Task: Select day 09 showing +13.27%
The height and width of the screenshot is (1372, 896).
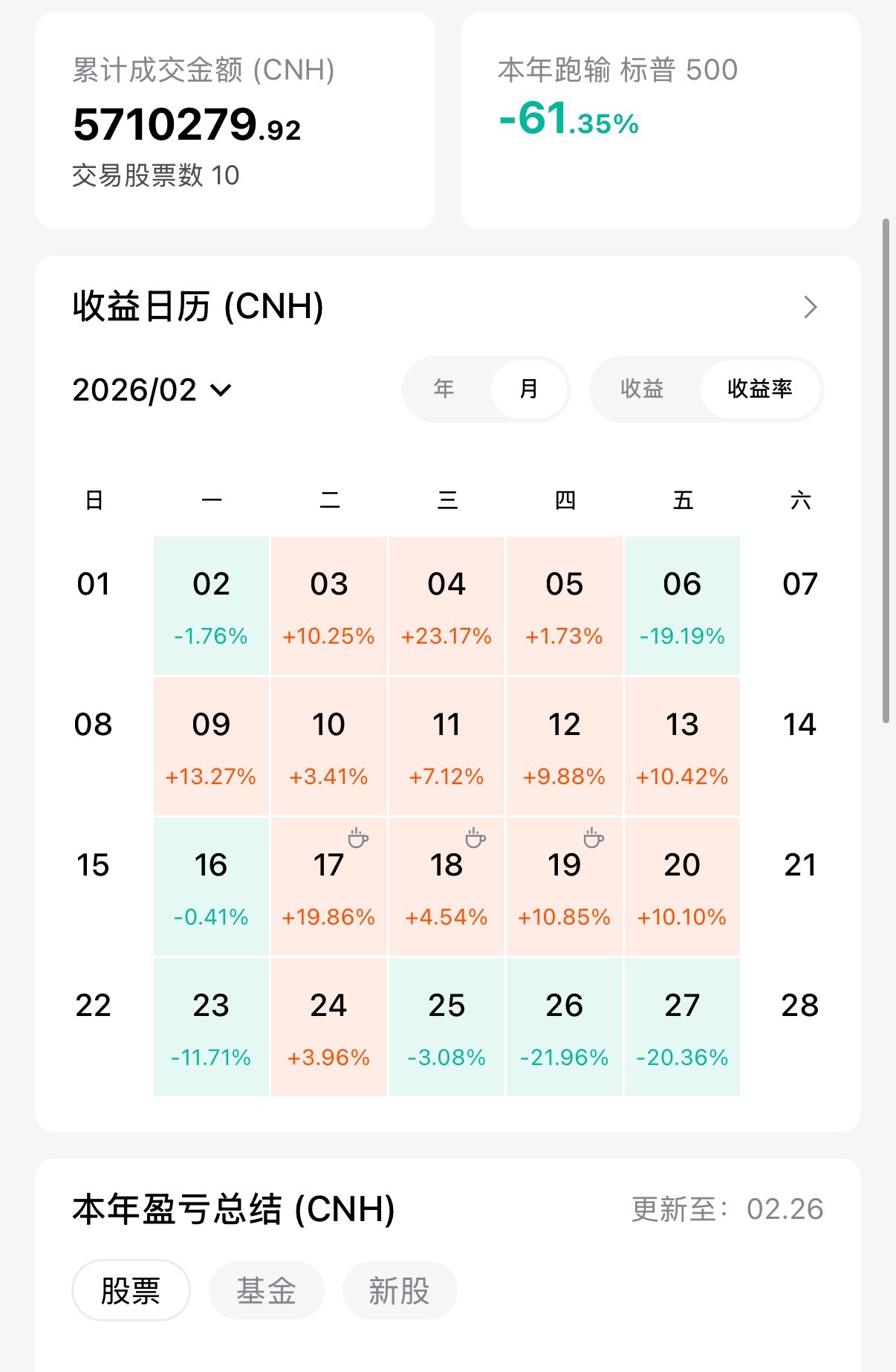Action: click(x=211, y=746)
